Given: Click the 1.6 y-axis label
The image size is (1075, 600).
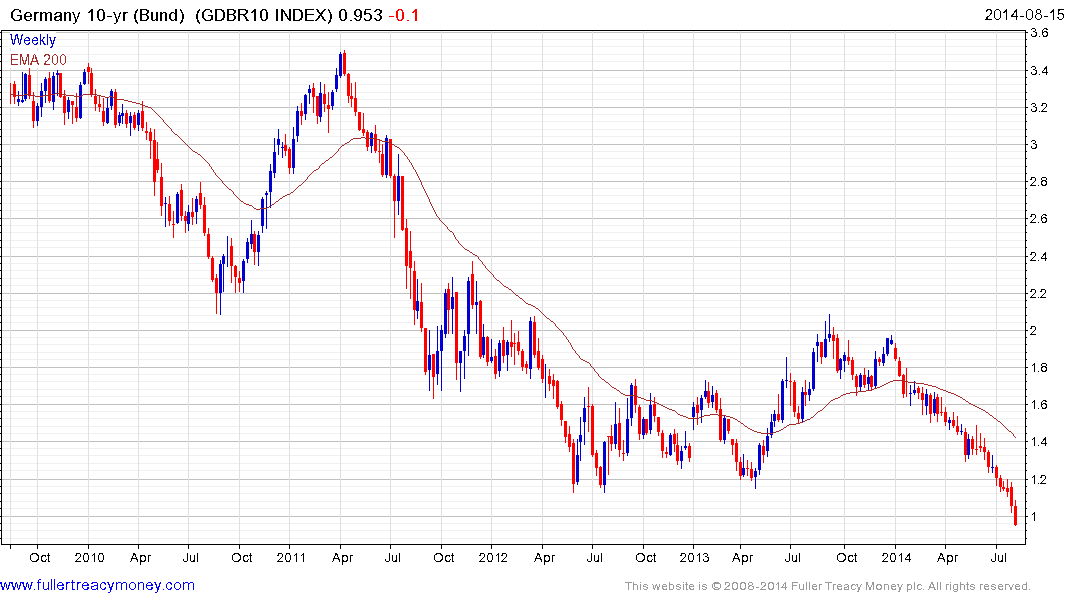Looking at the screenshot, I should [x=1039, y=405].
